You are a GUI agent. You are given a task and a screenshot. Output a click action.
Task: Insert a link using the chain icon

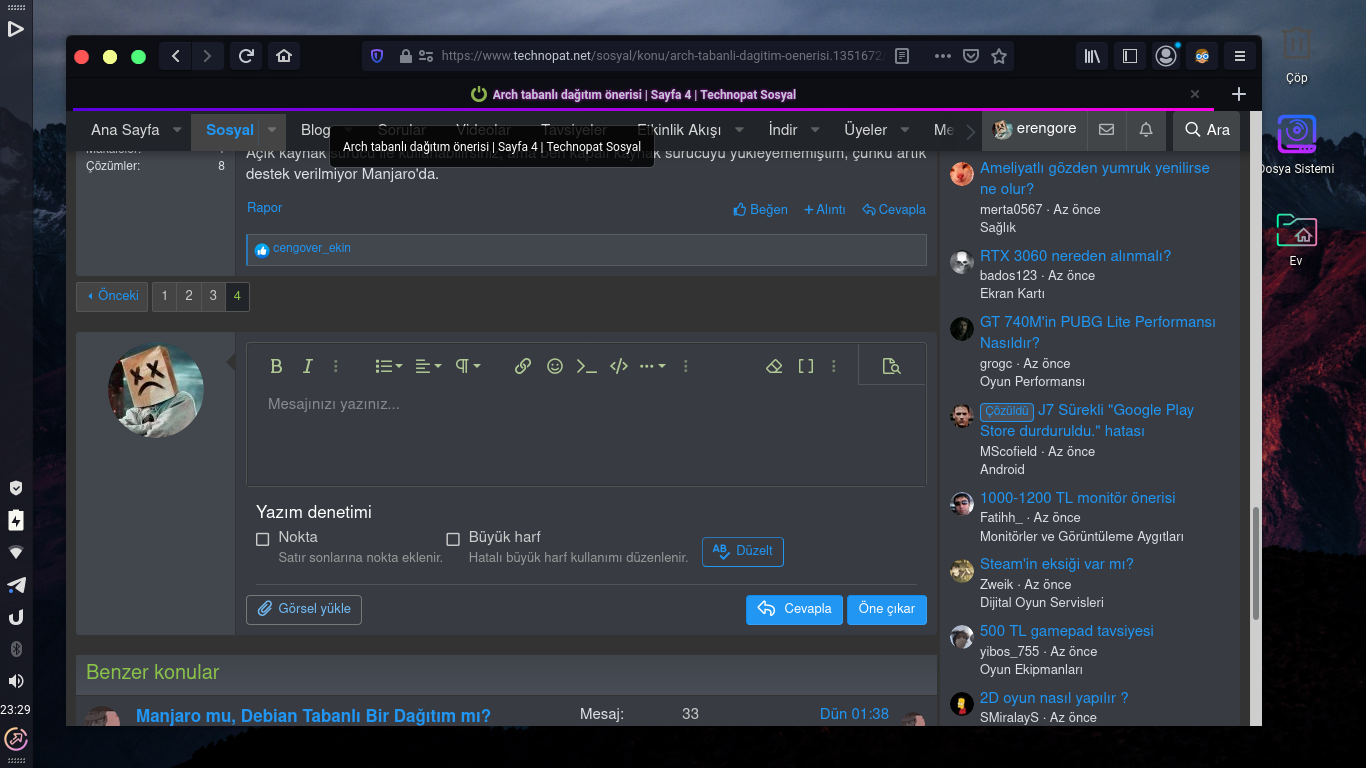coord(523,366)
